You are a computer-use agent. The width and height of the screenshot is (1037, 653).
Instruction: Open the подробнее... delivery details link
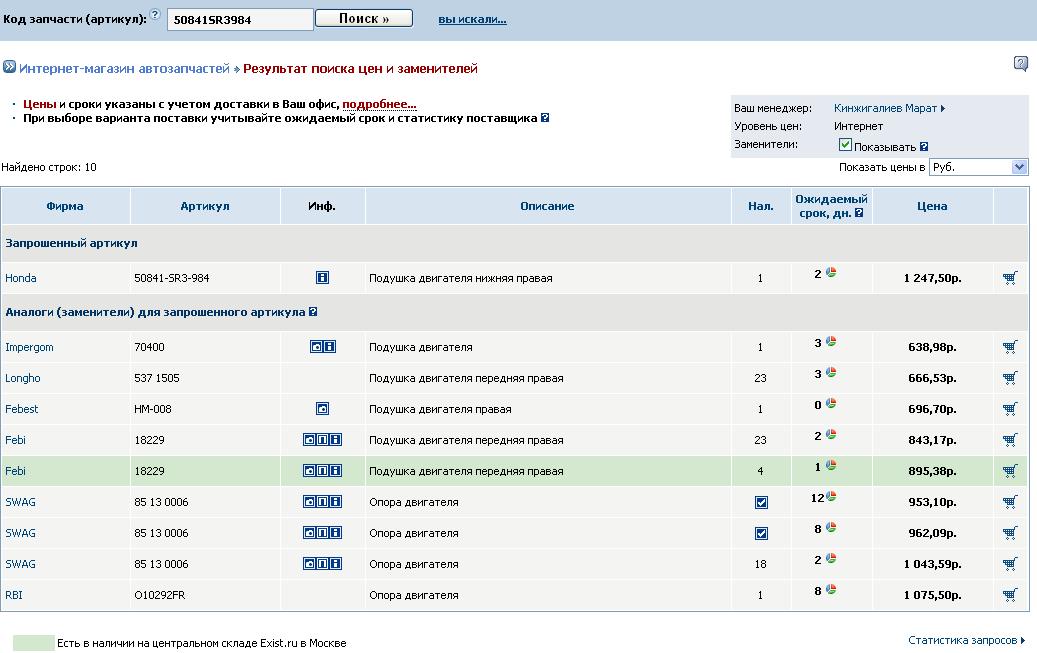(x=379, y=104)
